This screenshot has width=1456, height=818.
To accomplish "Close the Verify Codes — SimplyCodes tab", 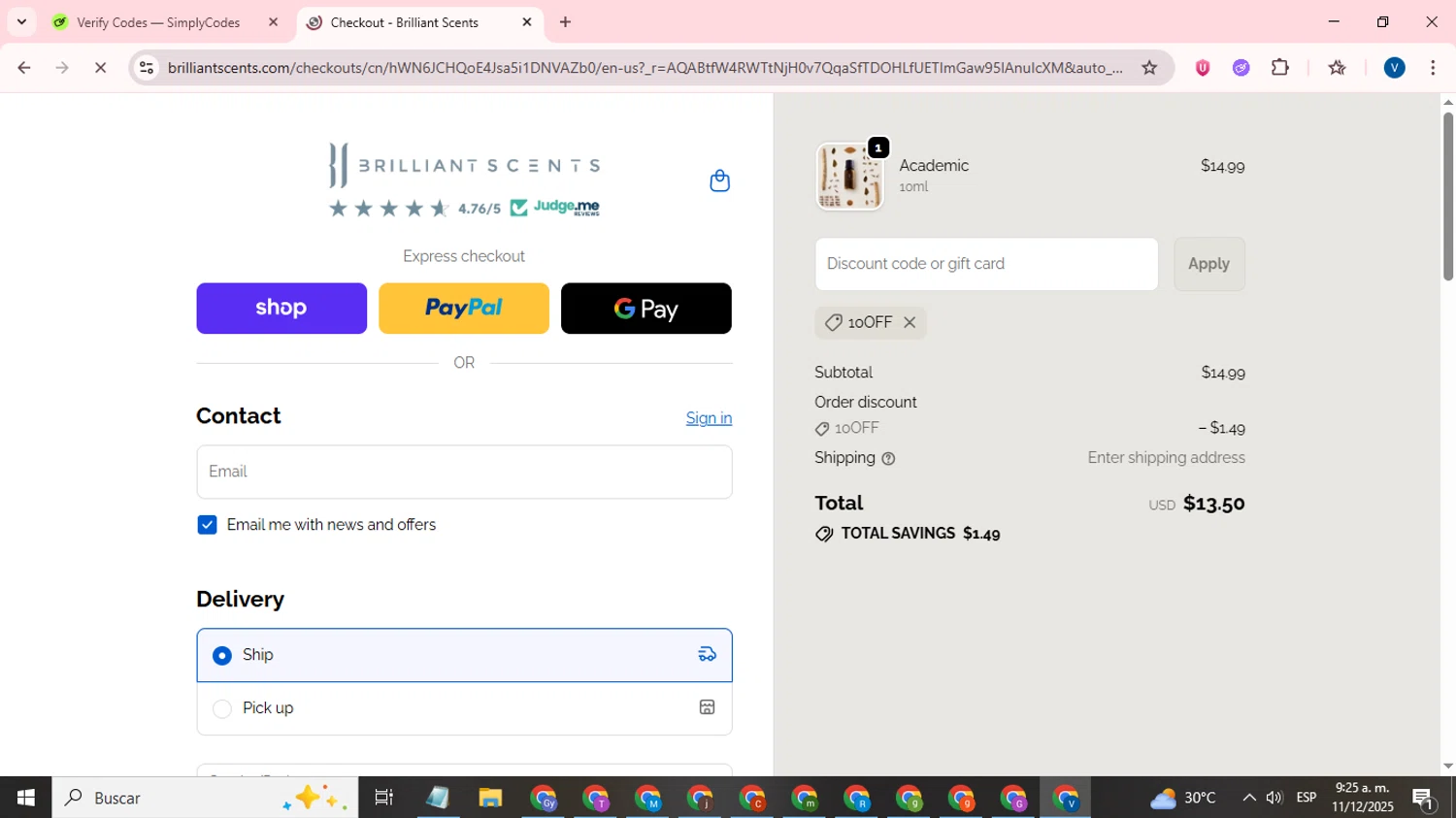I will pos(273,22).
